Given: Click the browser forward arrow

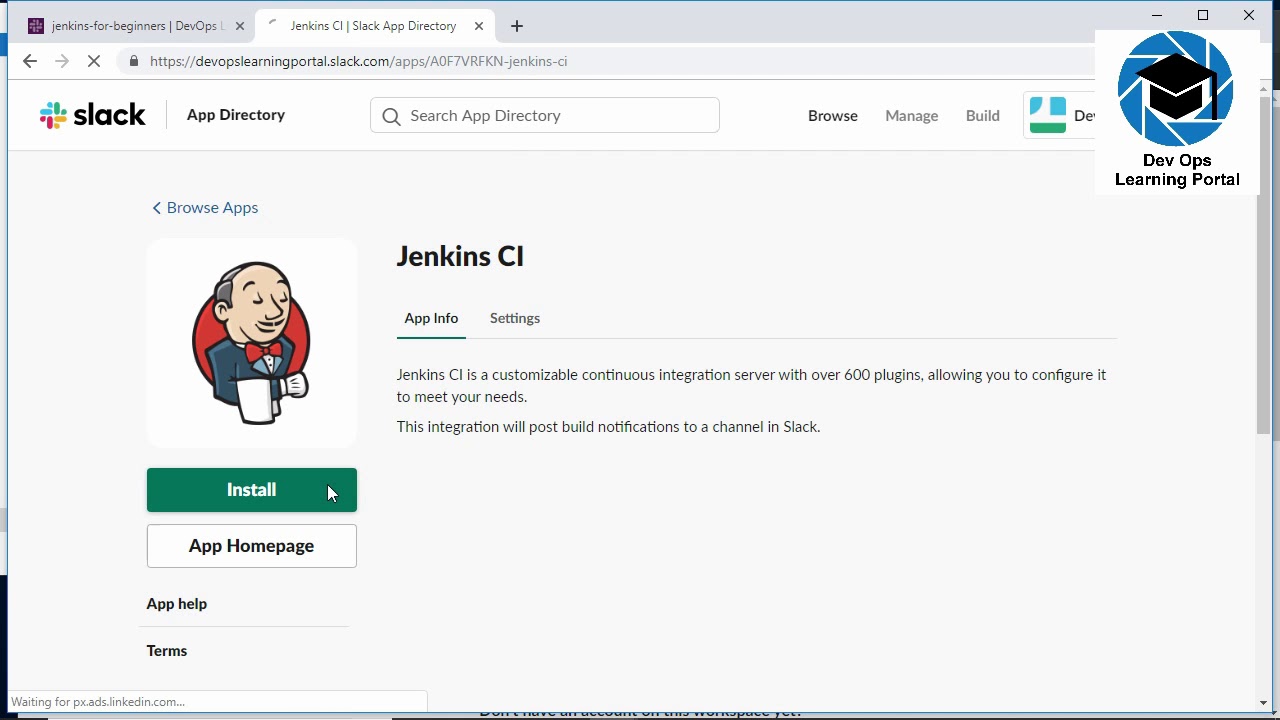Looking at the screenshot, I should pyautogui.click(x=62, y=61).
